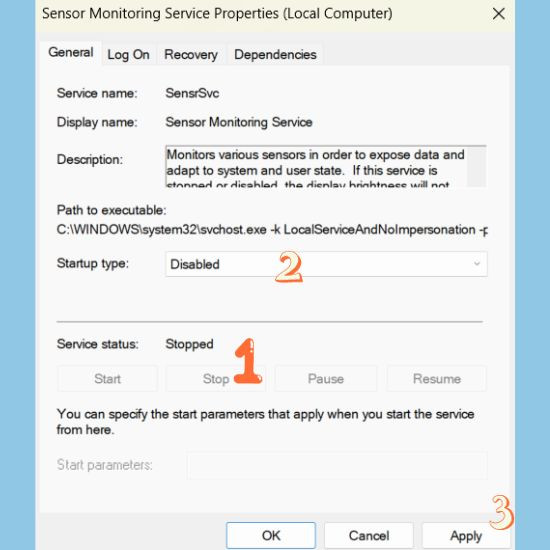Close the Sensor Monitoring Service Properties dialog
550x550 pixels.
498,14
